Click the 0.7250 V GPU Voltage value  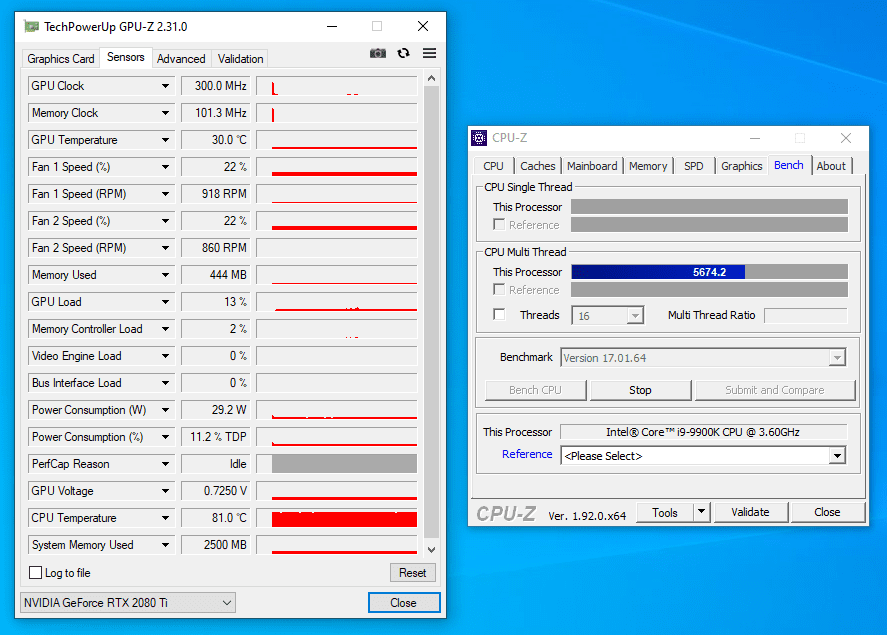(x=216, y=491)
